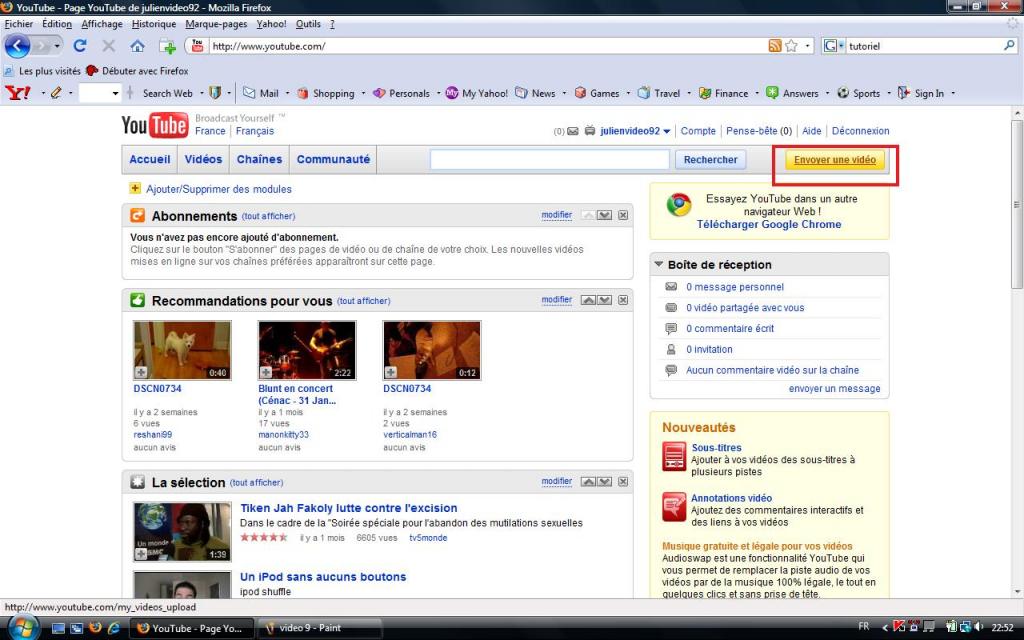Open Games on the Yahoo toolbar
The image size is (1024, 640).
(597, 93)
